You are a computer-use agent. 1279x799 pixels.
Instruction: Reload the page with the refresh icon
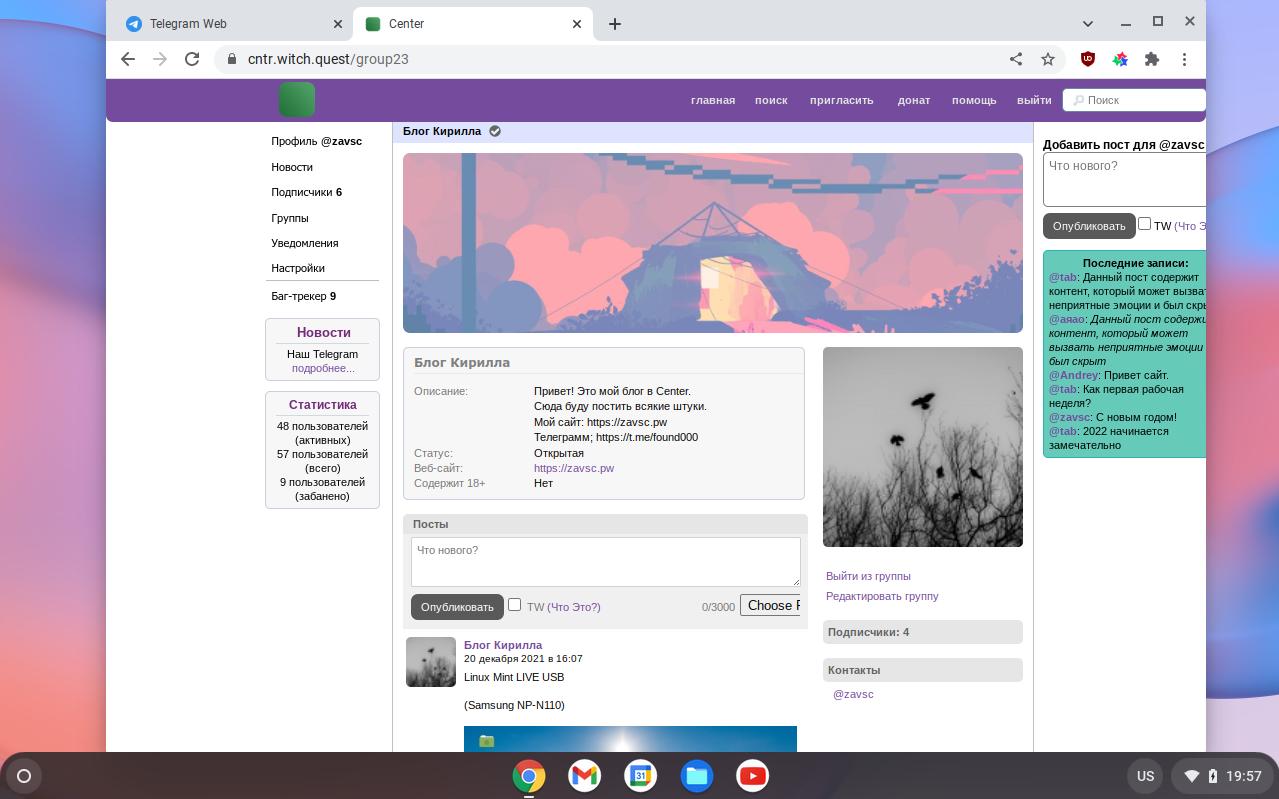192,59
